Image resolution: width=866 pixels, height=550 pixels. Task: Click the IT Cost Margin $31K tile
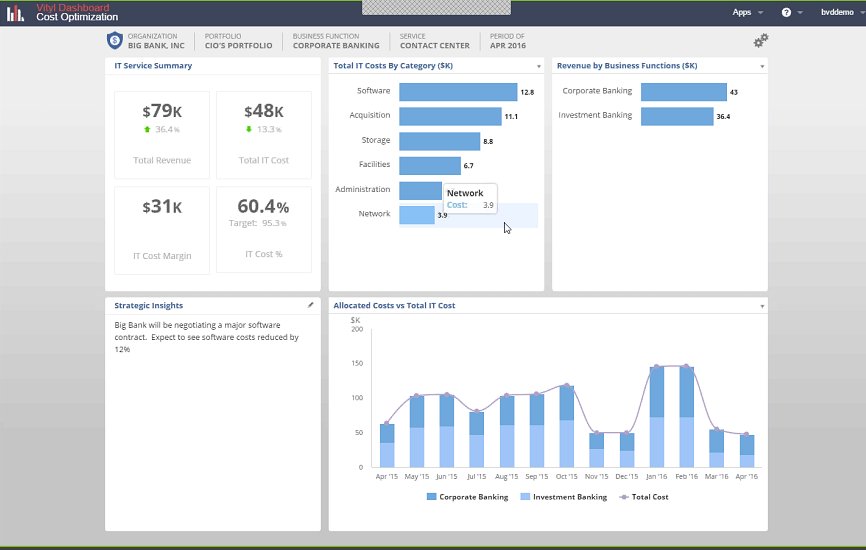pos(162,230)
